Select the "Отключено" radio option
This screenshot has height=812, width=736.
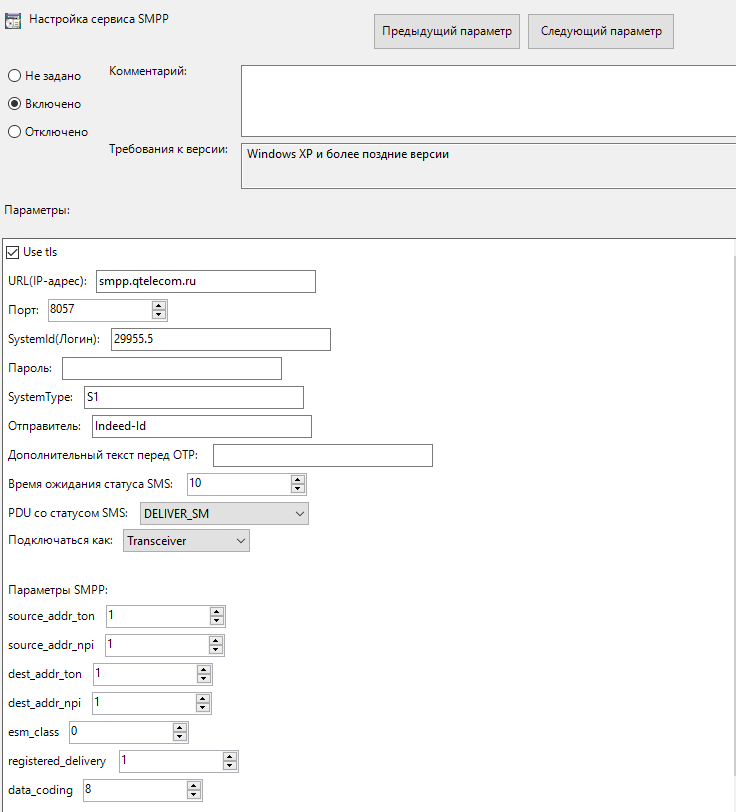(x=15, y=132)
